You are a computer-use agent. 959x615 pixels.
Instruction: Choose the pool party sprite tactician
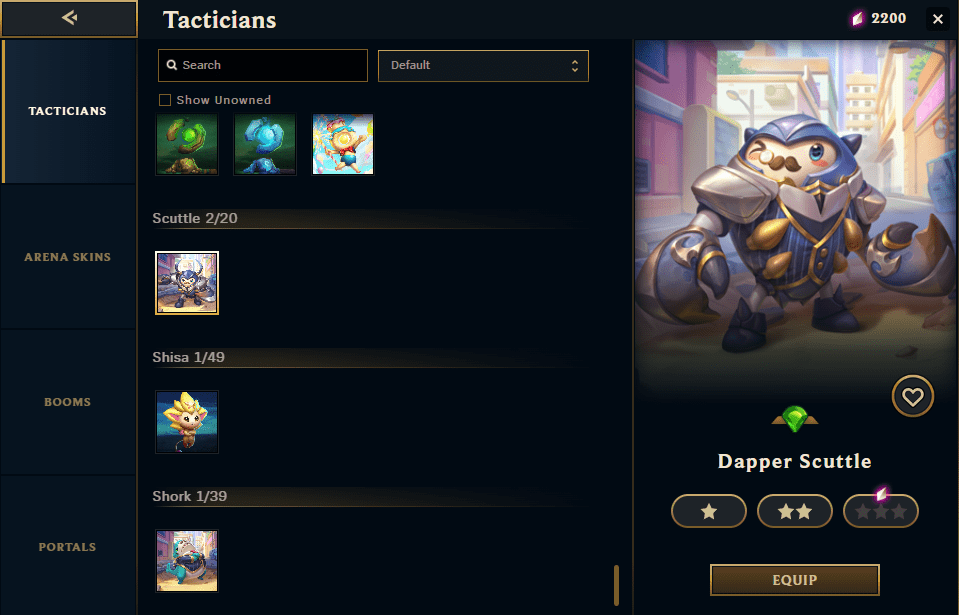tap(342, 144)
